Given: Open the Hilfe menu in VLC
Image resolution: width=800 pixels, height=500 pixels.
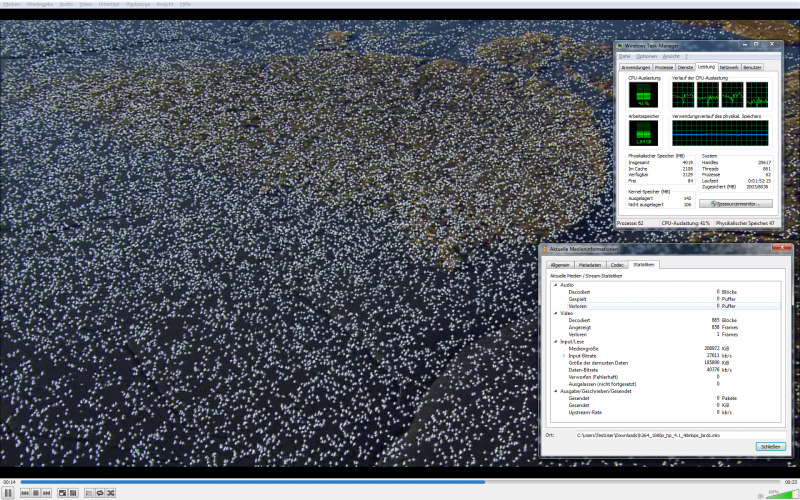Looking at the screenshot, I should (185, 4).
